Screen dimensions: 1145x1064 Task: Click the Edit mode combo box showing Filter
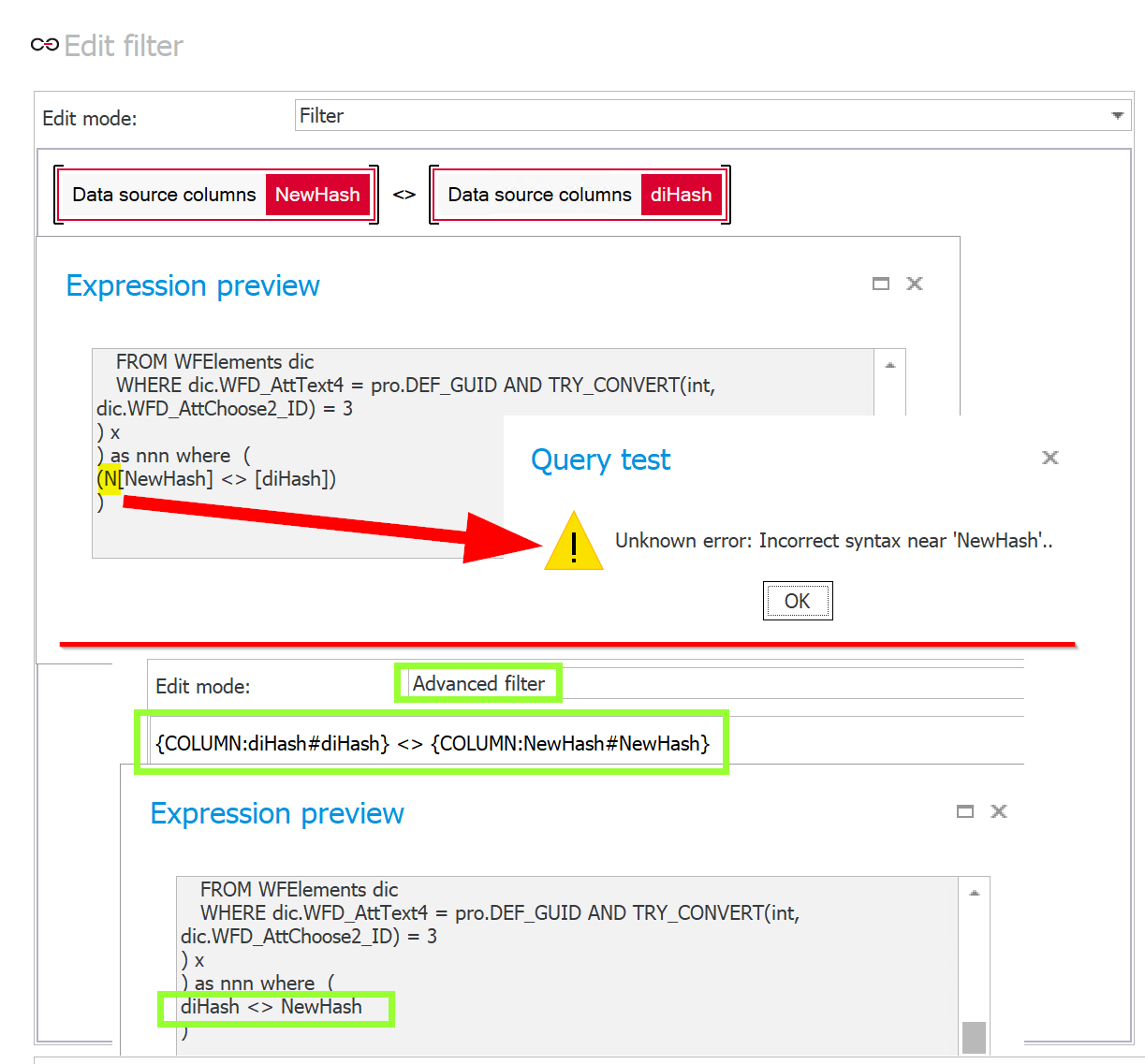coord(702,116)
